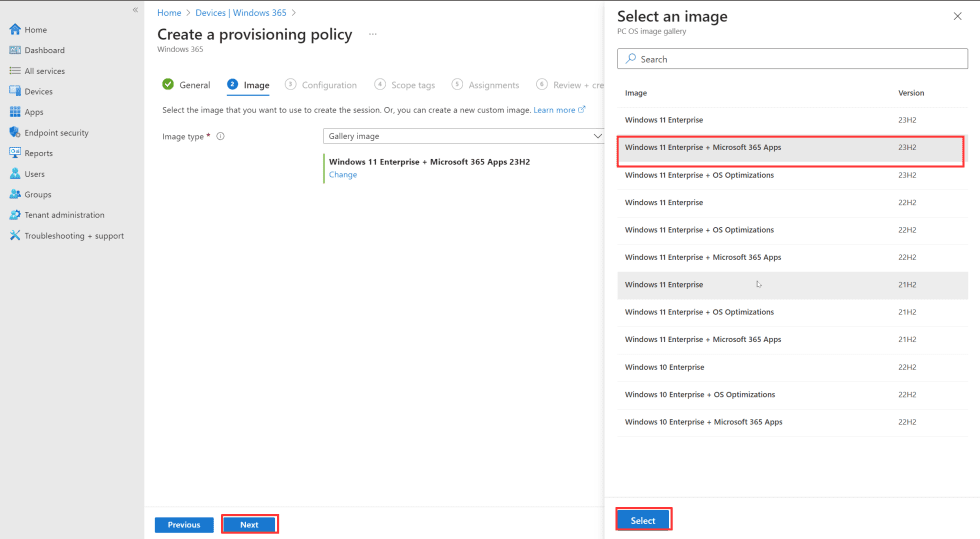Open Devices via its sidebar icon

(15, 91)
